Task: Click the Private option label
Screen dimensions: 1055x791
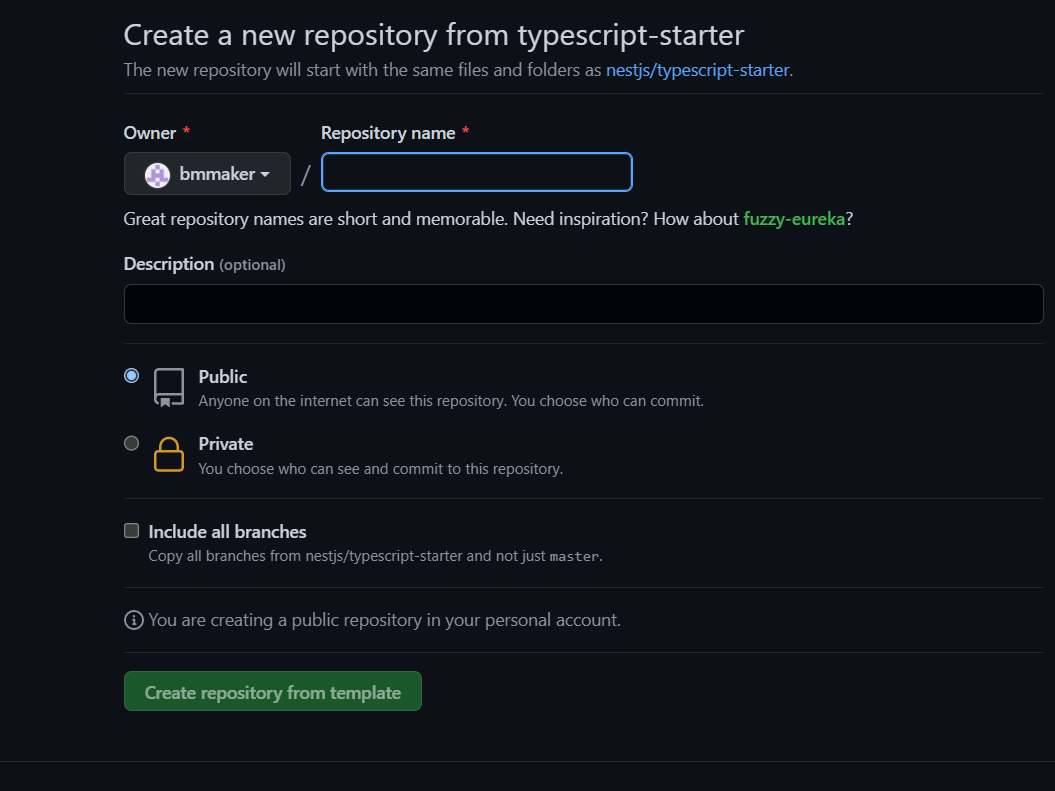Action: [x=226, y=444]
